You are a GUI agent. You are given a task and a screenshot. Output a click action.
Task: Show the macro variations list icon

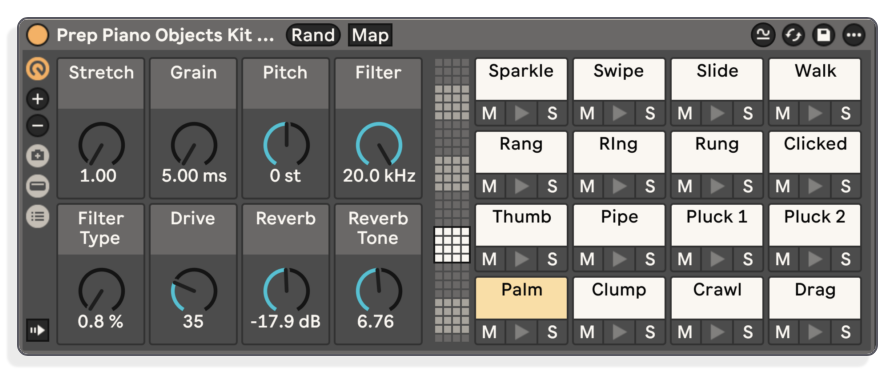tap(38, 216)
